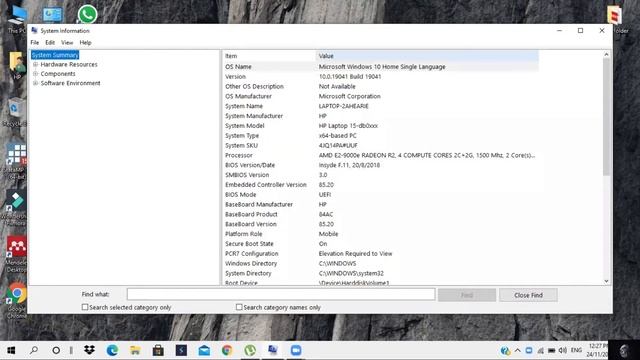Select the Control Panel desktop icon
The height and width of the screenshot is (360, 640).
pos(53,15)
